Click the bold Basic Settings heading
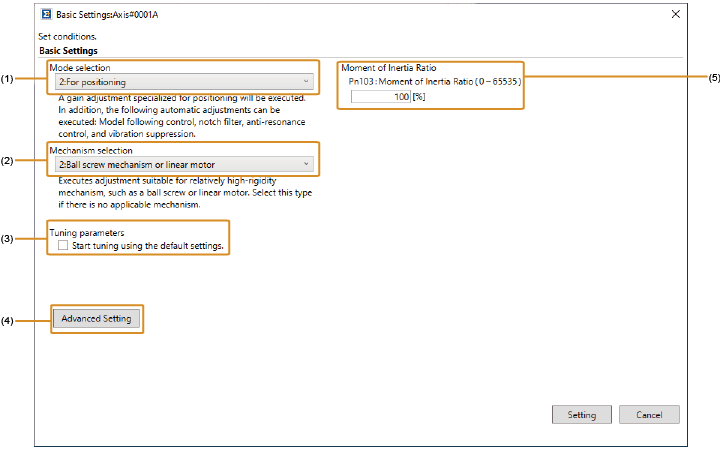 (68, 49)
